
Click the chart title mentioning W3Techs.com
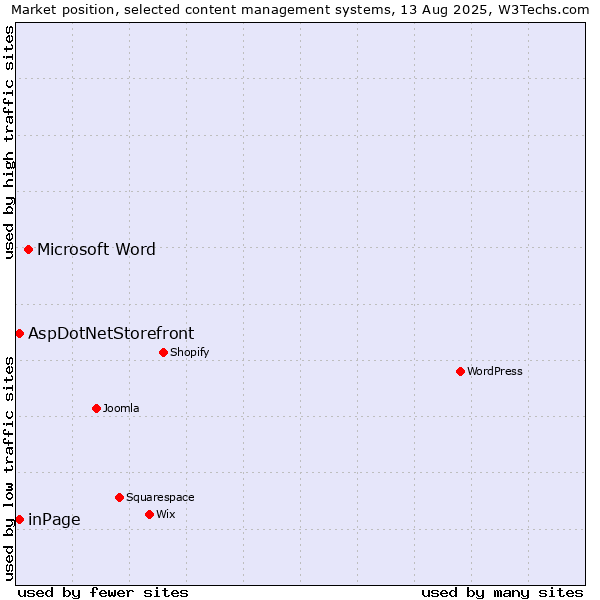(300, 10)
